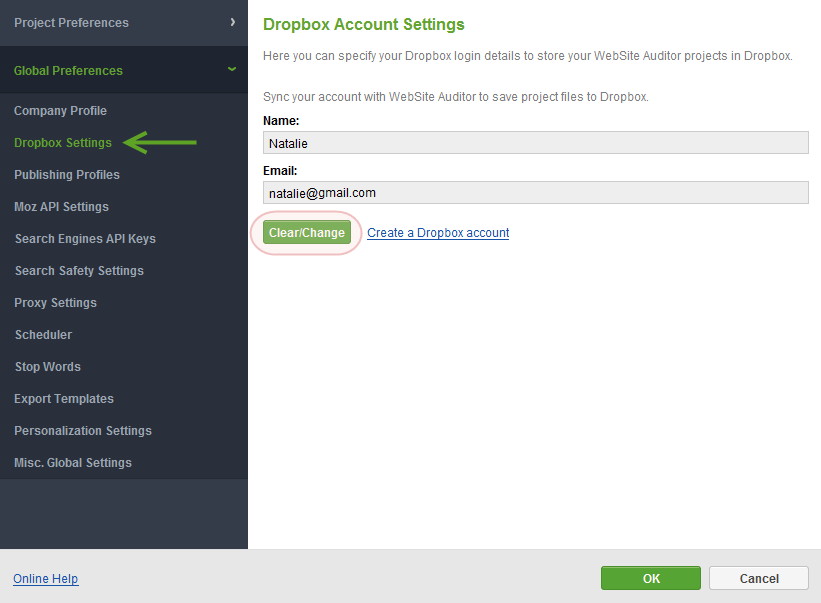Go to Personalization Settings
This screenshot has height=603, width=821.
coord(83,431)
